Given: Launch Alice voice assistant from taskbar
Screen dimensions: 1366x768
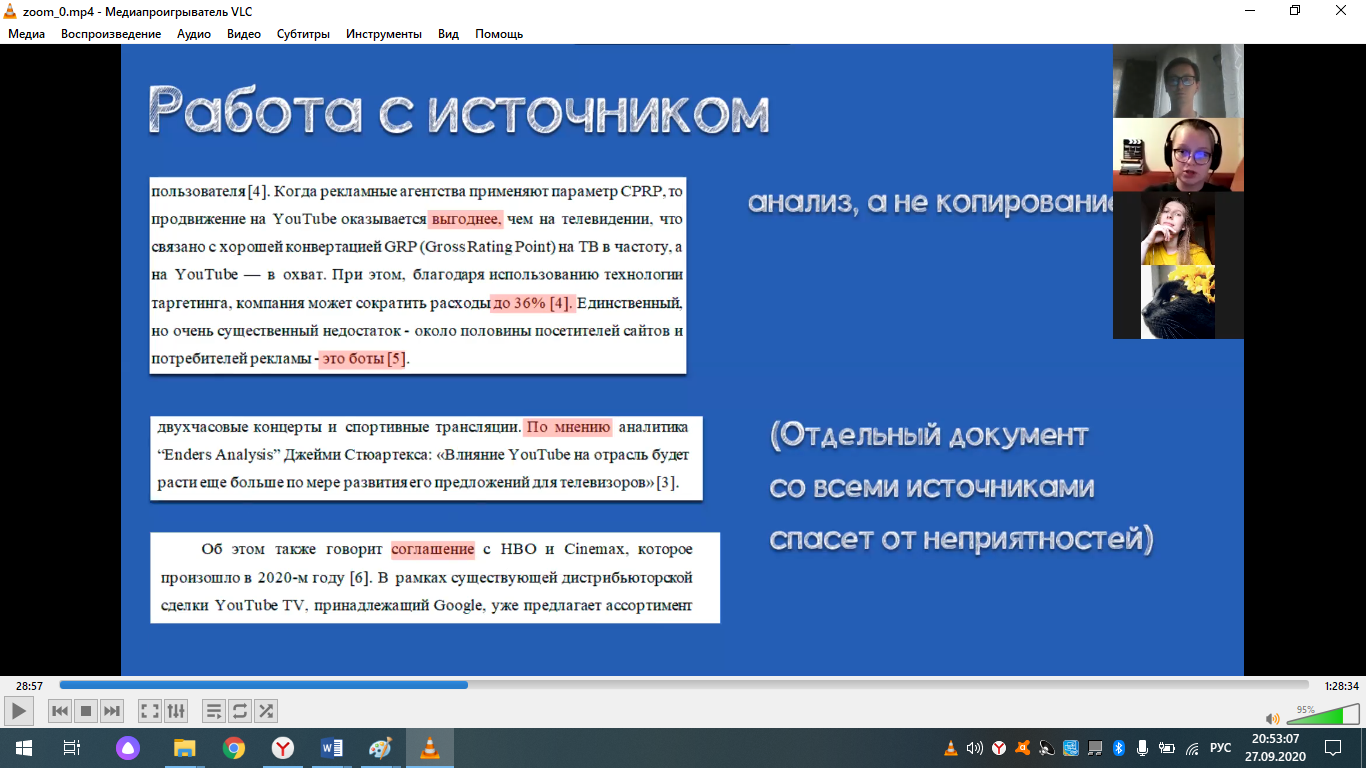Looking at the screenshot, I should 129,748.
